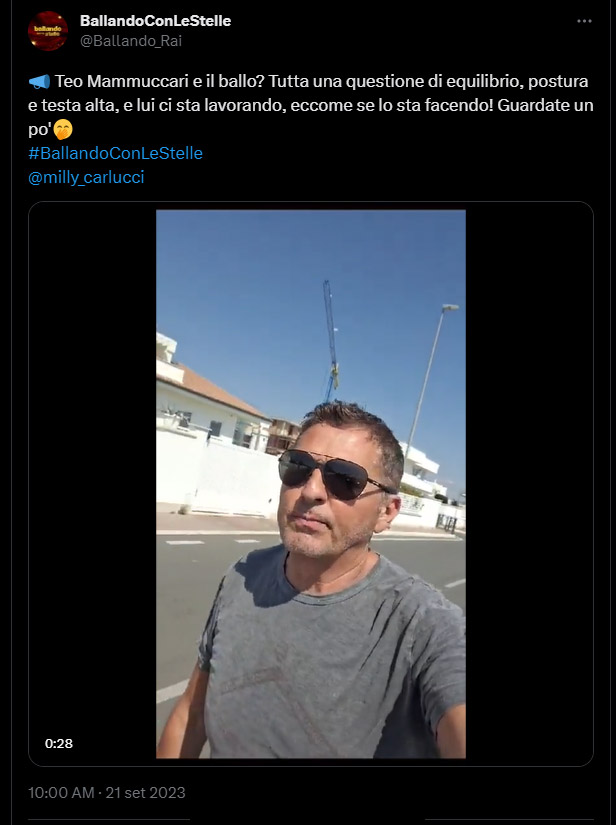The height and width of the screenshot is (825, 616).
Task: Open the @Ballando_Rai handle
Action: click(131, 41)
